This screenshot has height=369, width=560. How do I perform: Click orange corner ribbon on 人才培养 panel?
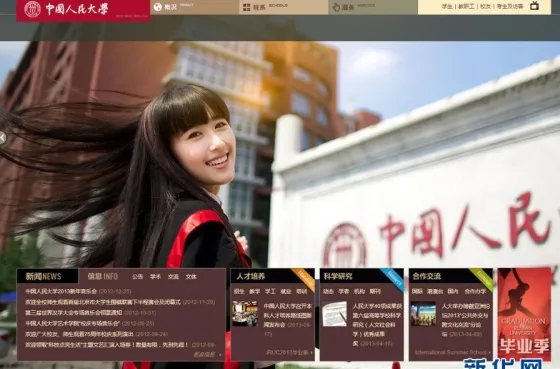click(x=304, y=279)
